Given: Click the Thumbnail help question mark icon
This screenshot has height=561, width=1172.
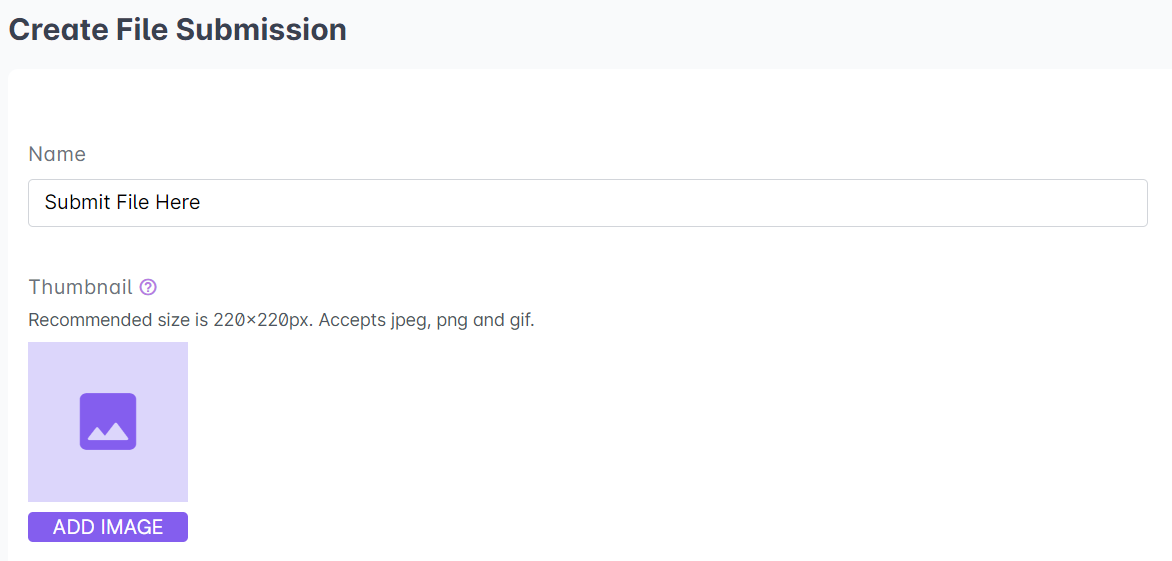Looking at the screenshot, I should point(148,288).
